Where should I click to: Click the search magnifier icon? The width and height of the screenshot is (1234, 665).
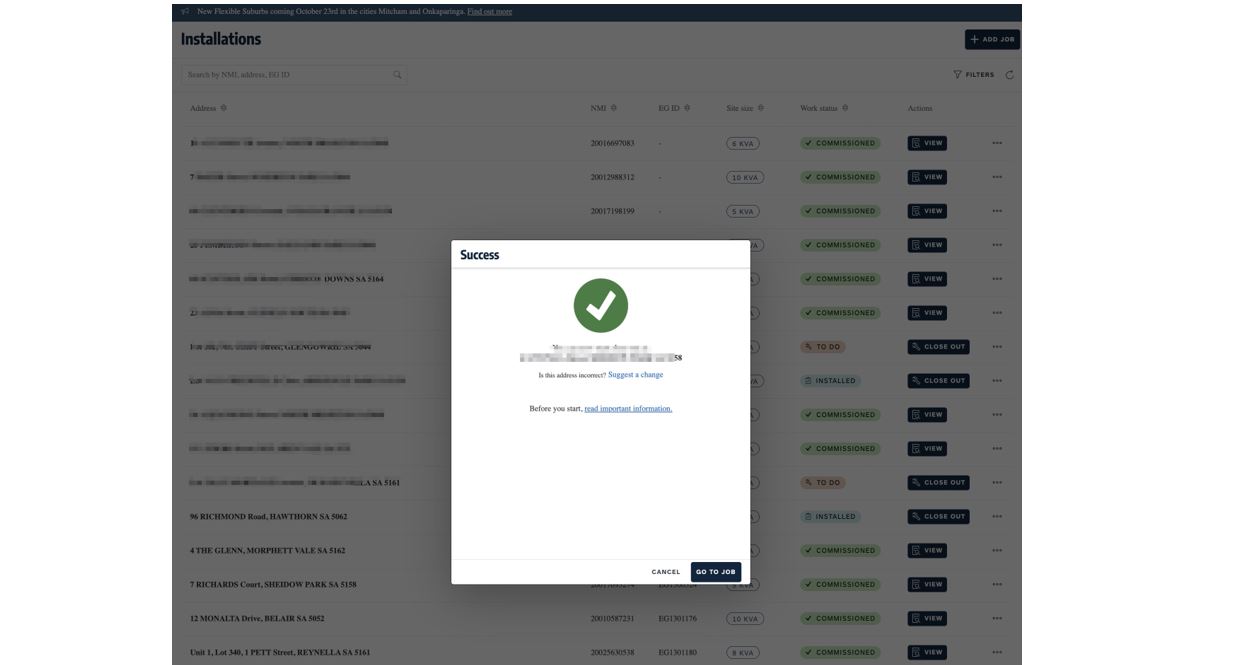(397, 75)
